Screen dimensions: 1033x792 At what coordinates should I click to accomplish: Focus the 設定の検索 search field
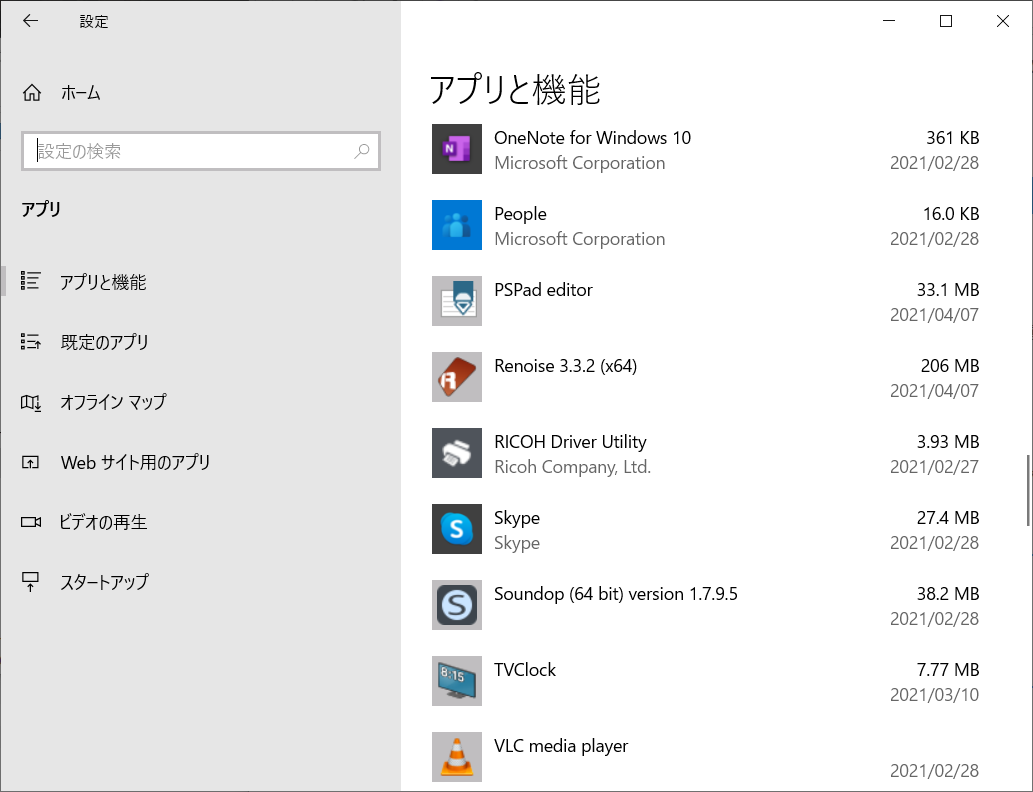(x=200, y=151)
